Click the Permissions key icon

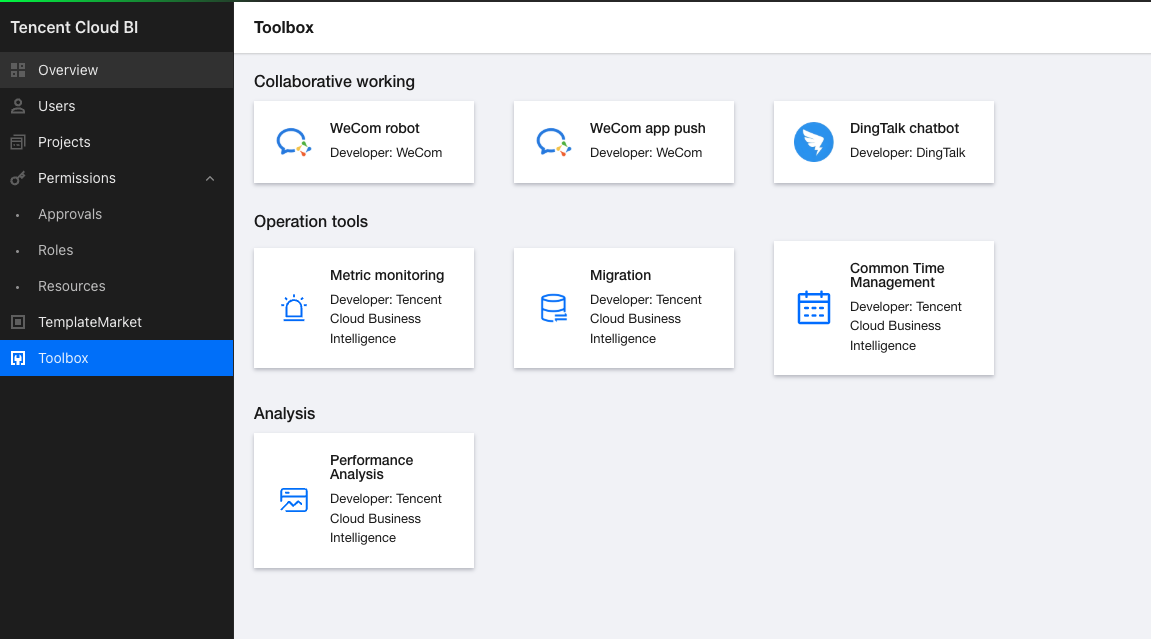click(17, 178)
